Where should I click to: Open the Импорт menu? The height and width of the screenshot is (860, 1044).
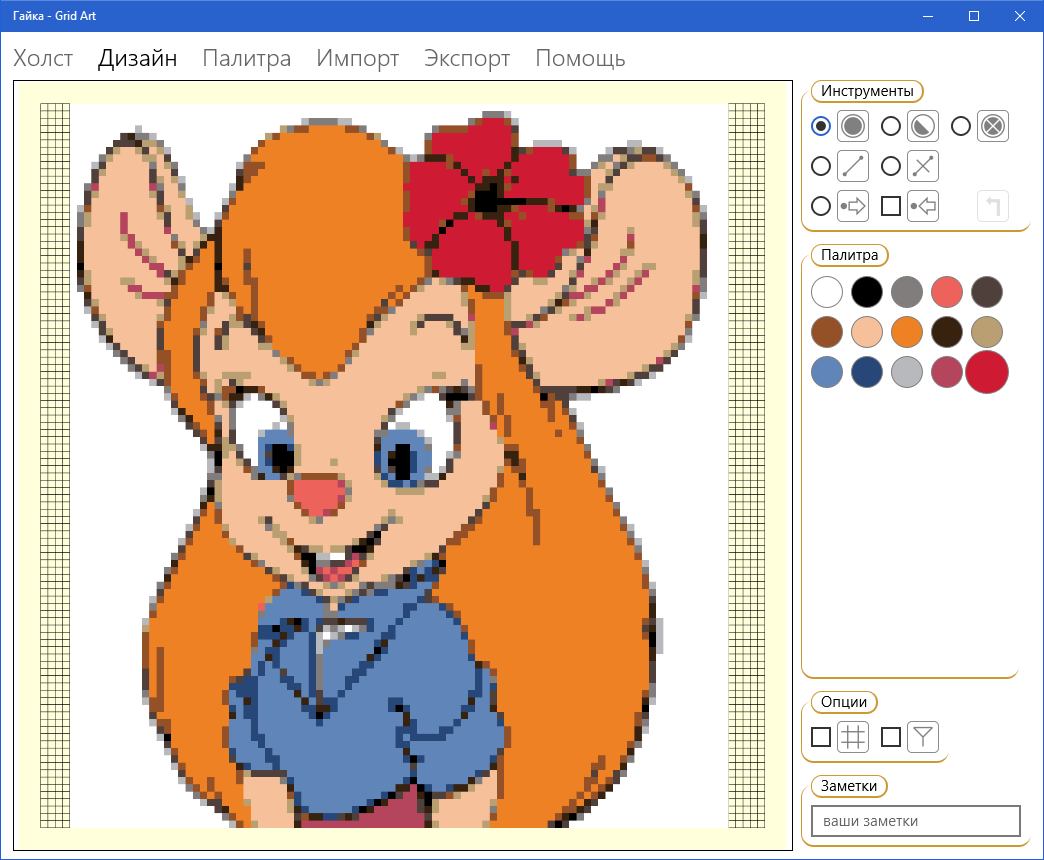358,59
